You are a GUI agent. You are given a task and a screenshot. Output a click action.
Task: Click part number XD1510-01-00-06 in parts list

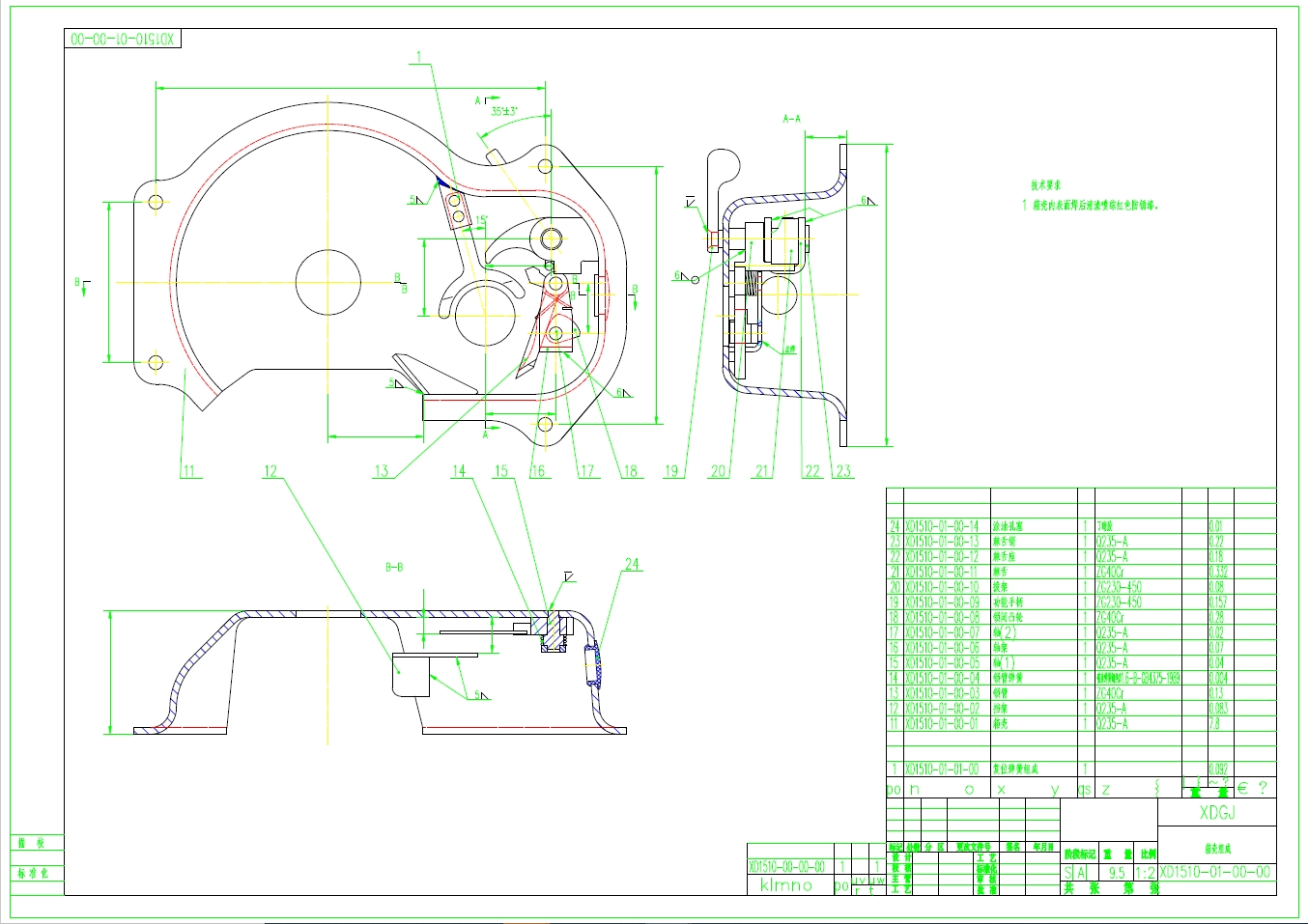tap(942, 648)
